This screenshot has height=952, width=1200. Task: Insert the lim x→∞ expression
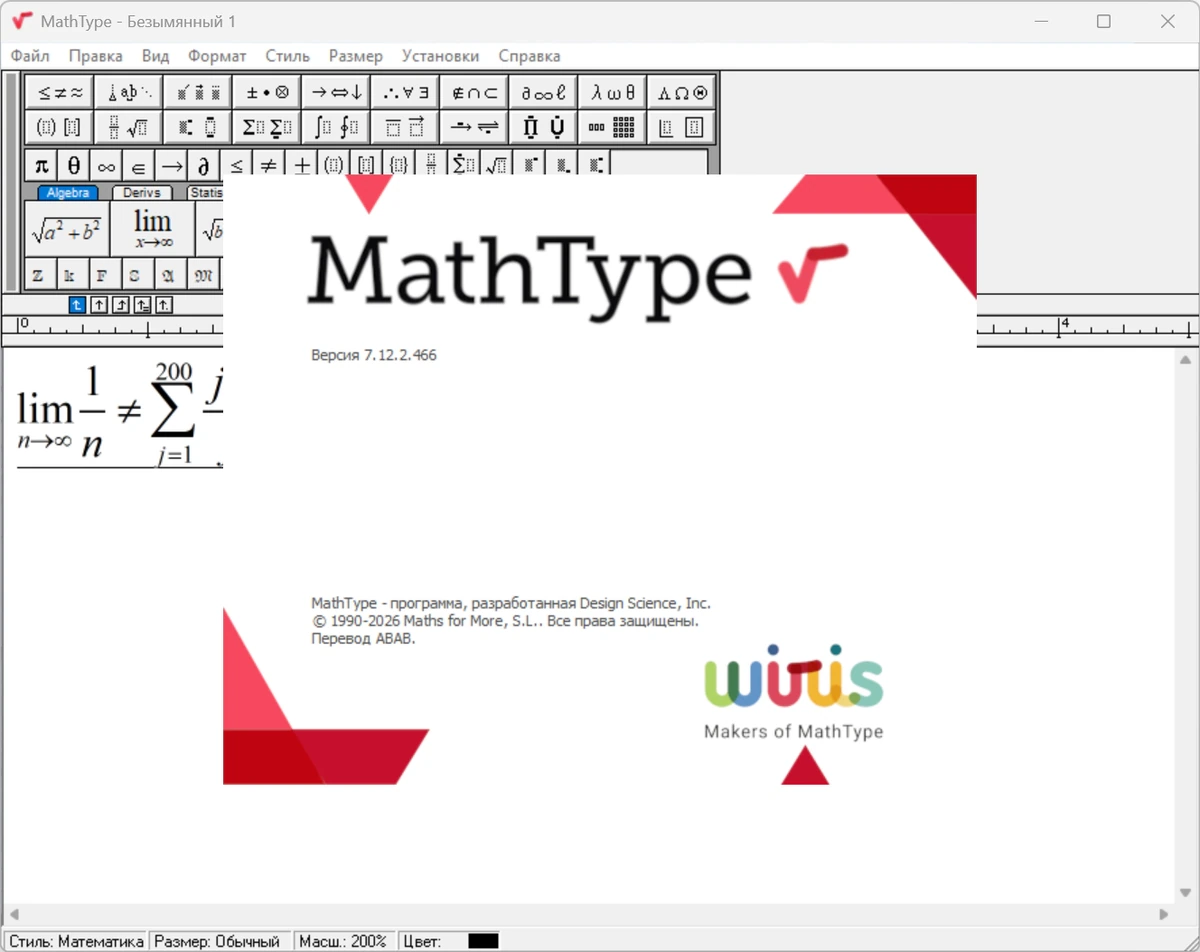tap(152, 229)
